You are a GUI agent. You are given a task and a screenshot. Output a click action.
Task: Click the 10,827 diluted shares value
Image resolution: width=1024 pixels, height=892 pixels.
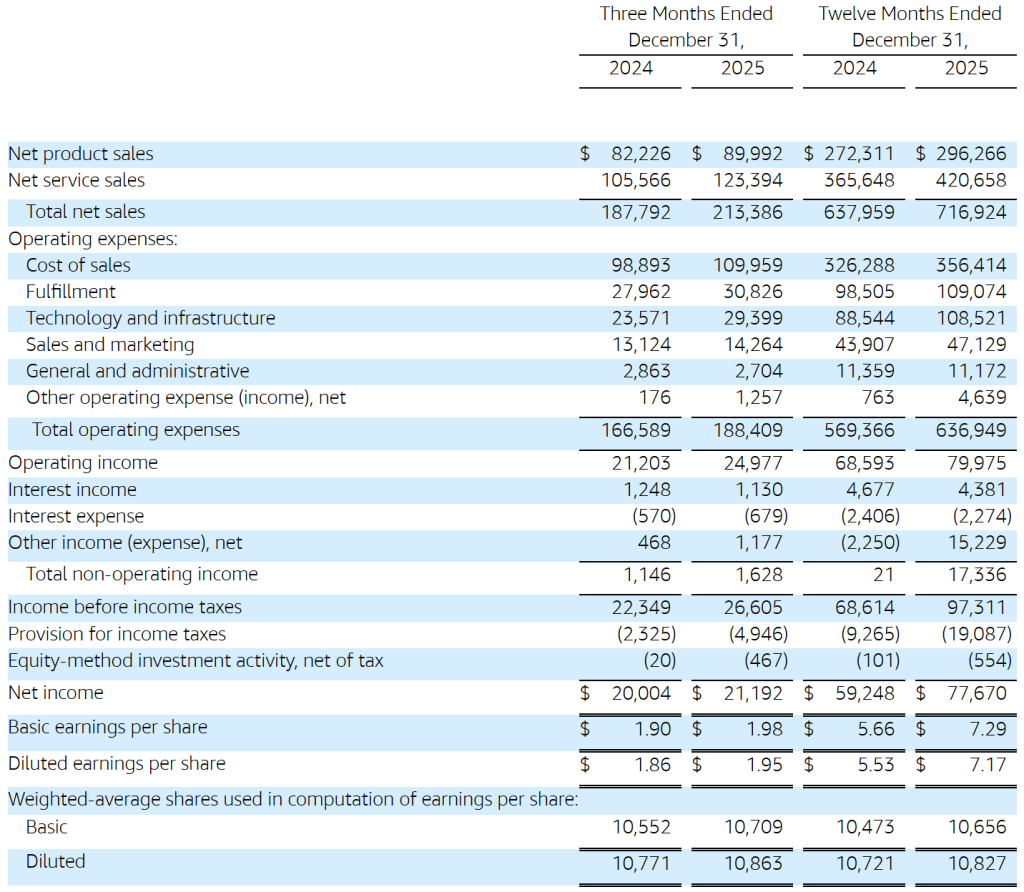(x=976, y=862)
